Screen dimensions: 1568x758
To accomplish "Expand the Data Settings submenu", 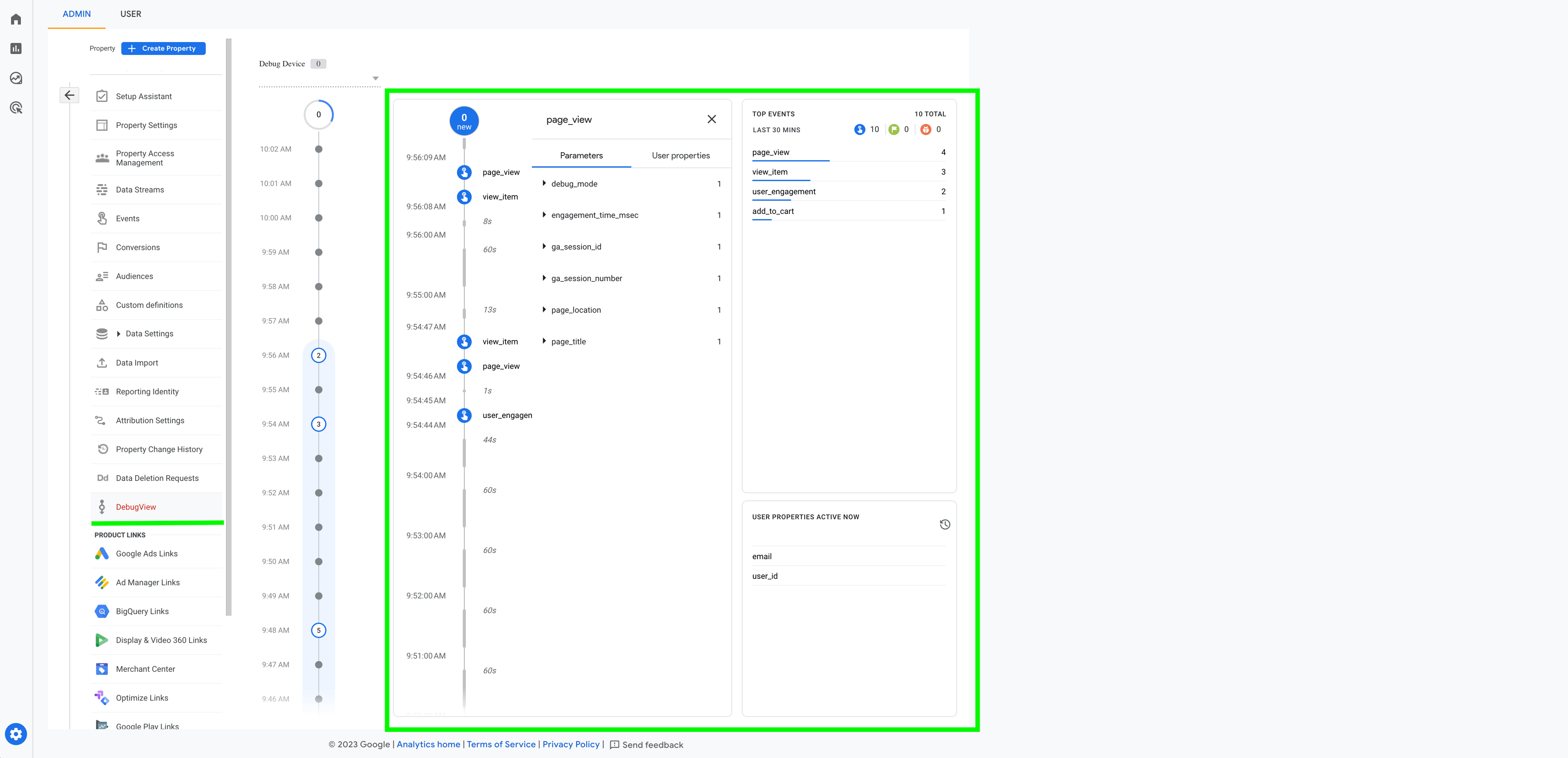I will 119,334.
